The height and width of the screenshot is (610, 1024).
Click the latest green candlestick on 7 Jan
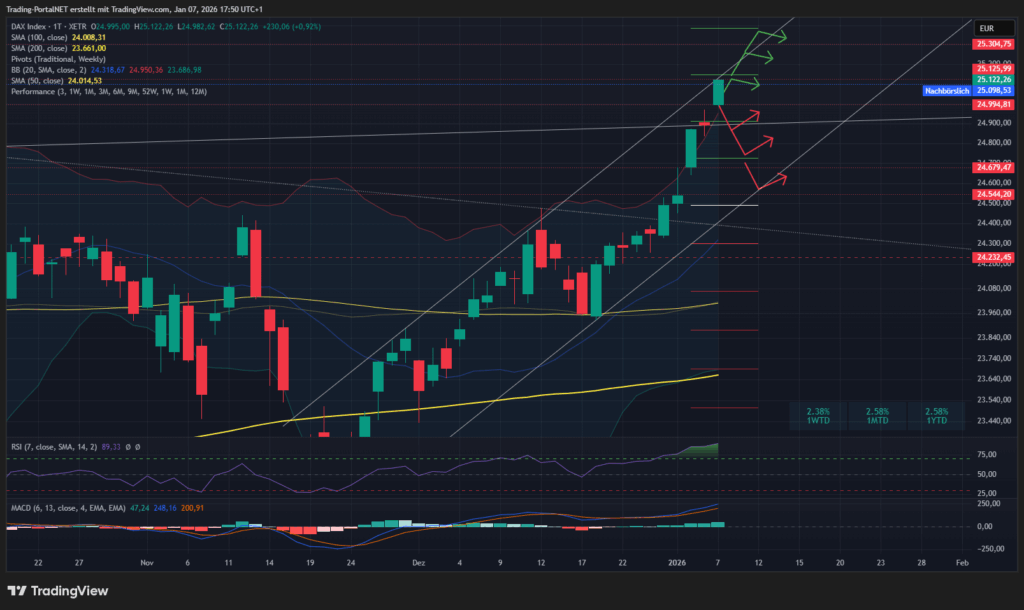[718, 92]
